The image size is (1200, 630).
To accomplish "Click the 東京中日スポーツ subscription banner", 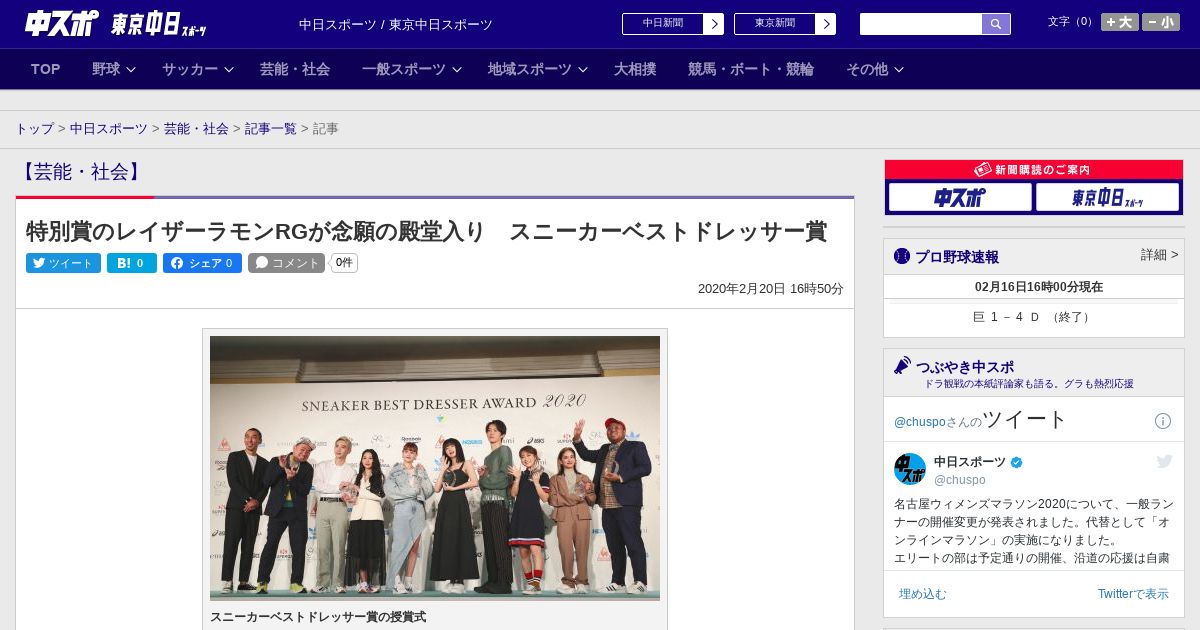I will click(1107, 197).
